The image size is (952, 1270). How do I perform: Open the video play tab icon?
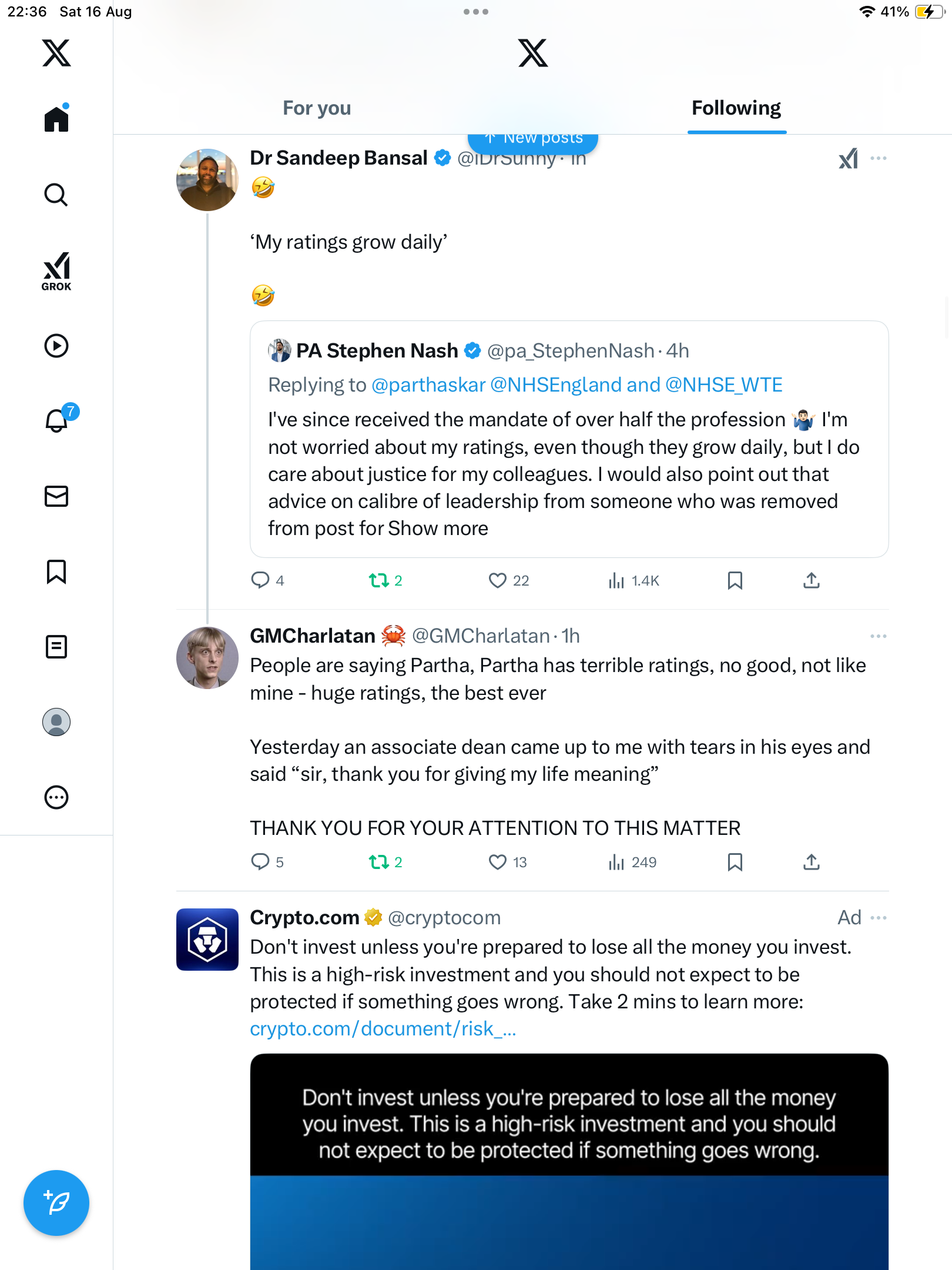coord(56,346)
